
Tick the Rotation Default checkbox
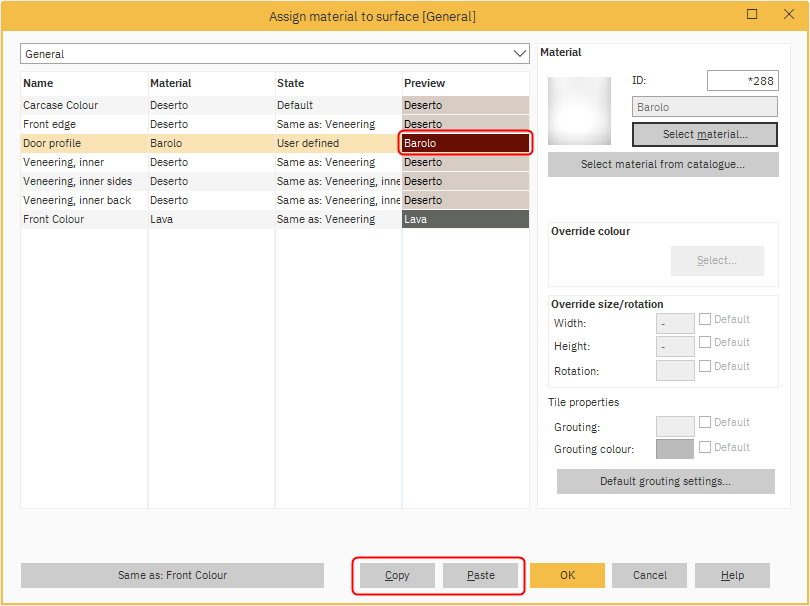[705, 367]
